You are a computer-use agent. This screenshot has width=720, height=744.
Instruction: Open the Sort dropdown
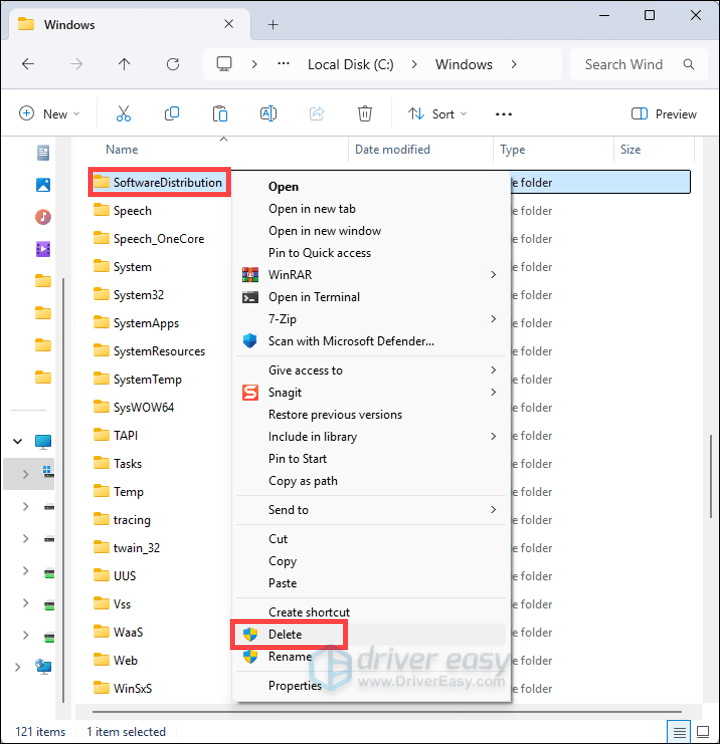(440, 114)
